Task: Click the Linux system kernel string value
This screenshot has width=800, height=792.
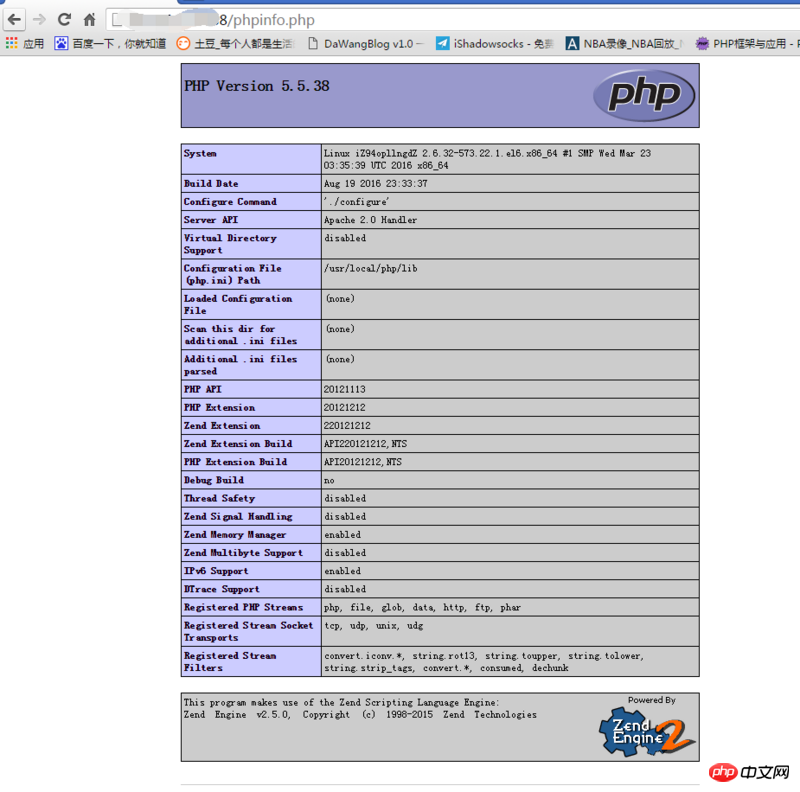Action: tap(487, 159)
